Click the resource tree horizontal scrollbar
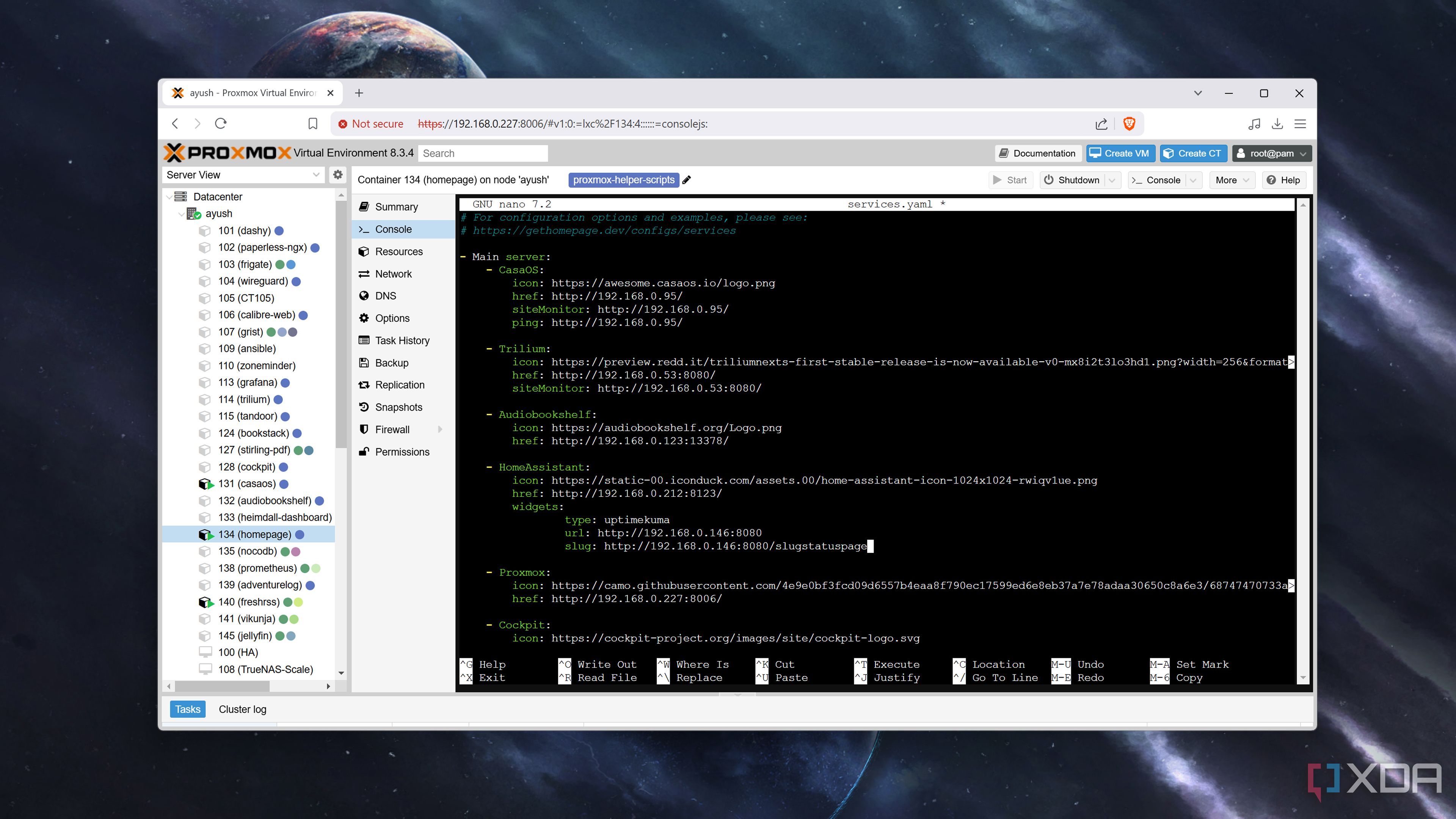 (222, 686)
